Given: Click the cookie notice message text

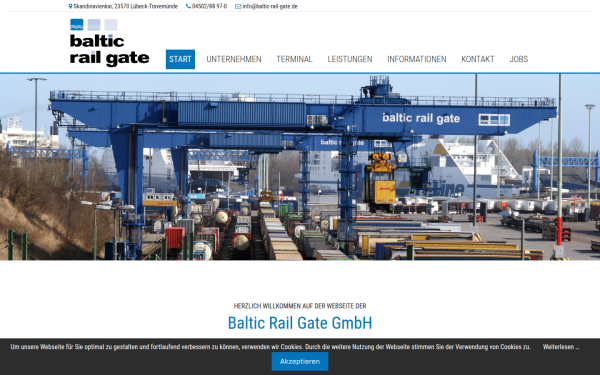Looking at the screenshot, I should 271,347.
